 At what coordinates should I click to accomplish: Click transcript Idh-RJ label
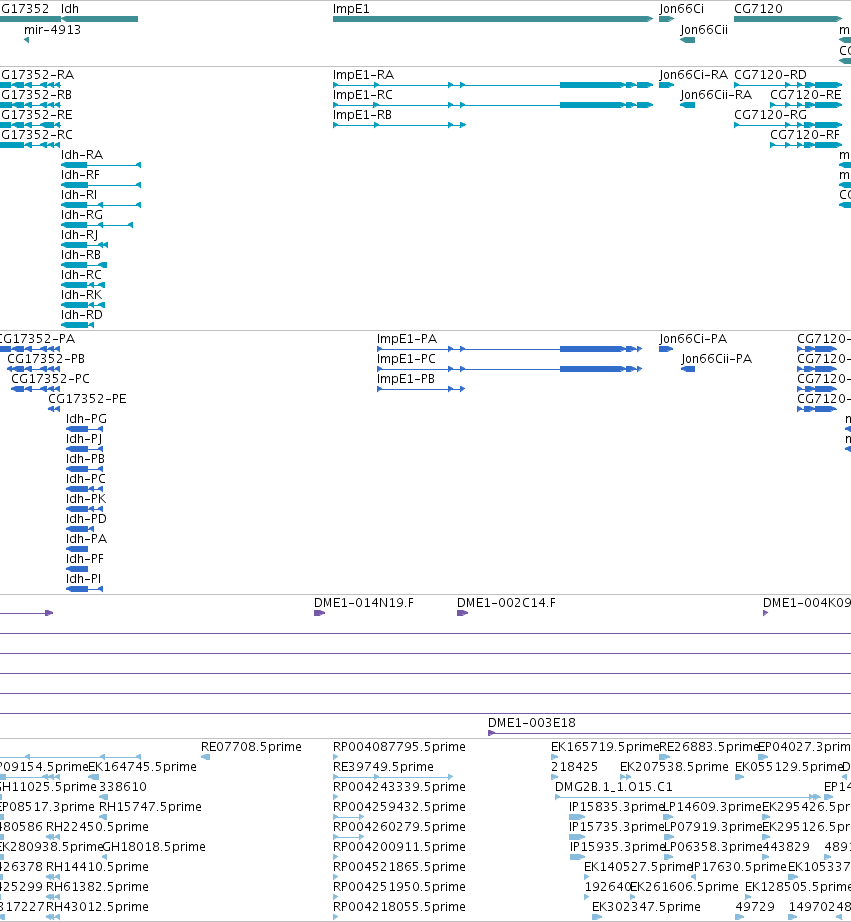(79, 235)
